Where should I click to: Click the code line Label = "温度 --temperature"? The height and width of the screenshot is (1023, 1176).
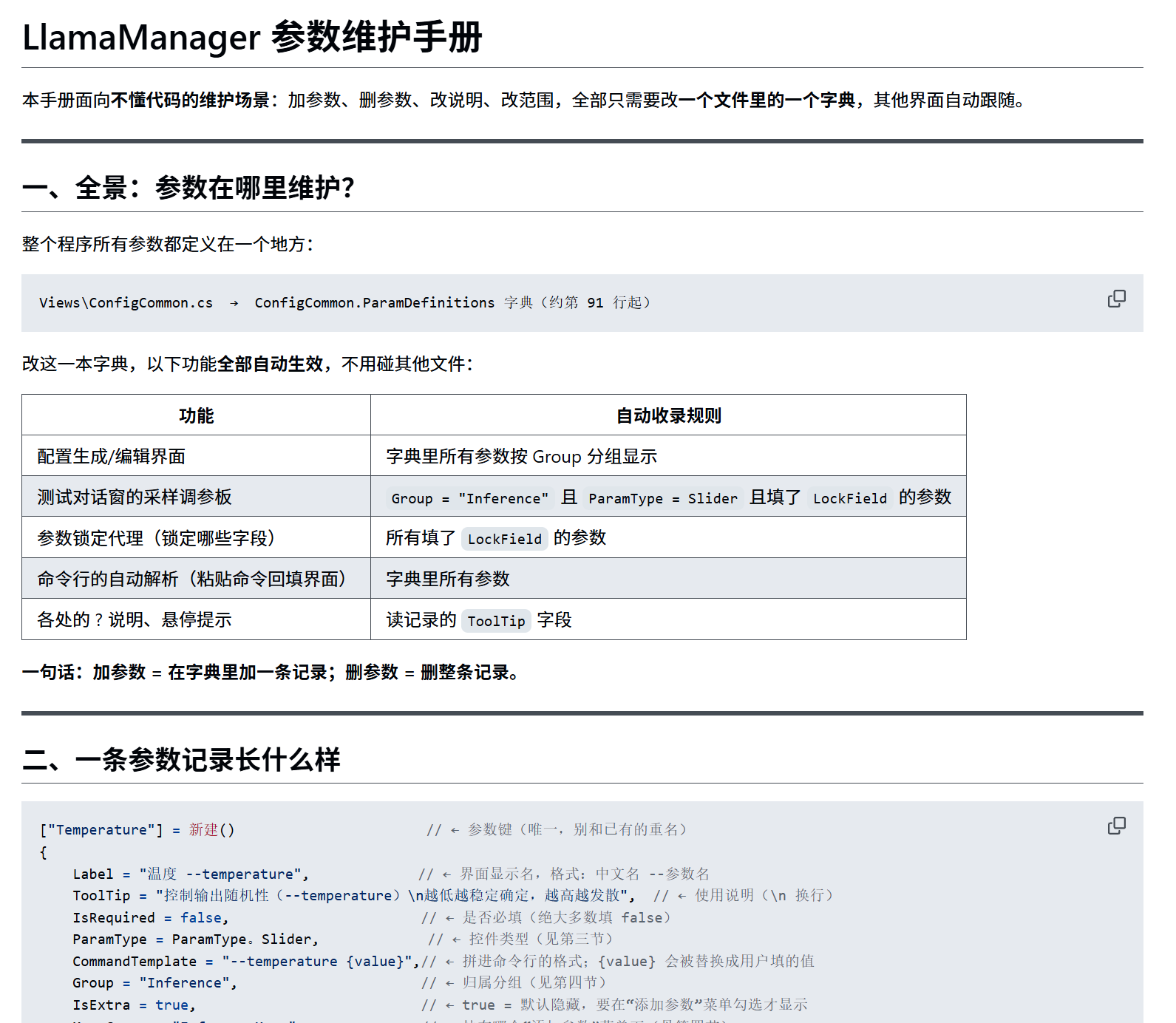(x=191, y=874)
